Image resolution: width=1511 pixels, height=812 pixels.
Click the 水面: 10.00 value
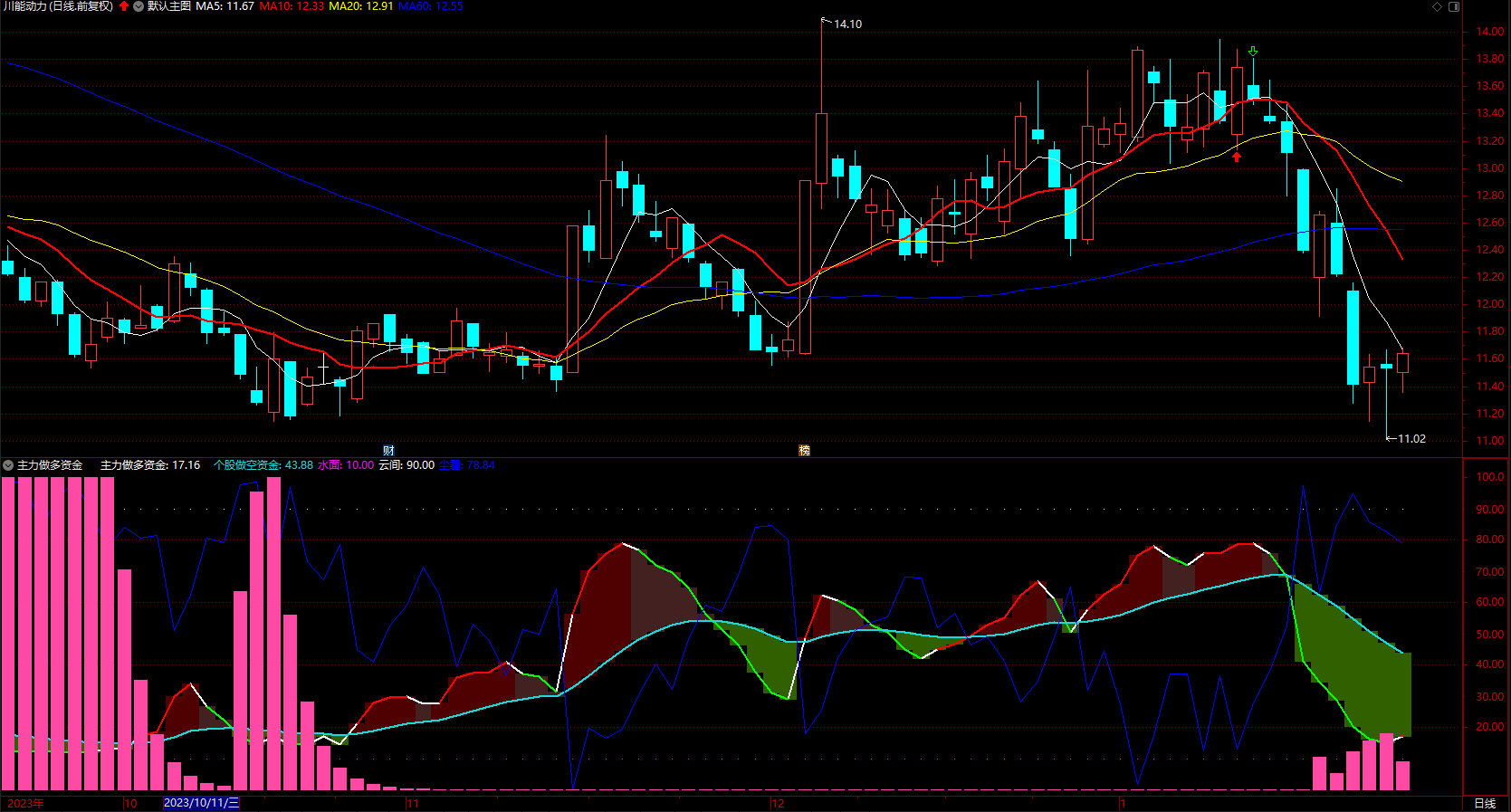click(x=346, y=465)
